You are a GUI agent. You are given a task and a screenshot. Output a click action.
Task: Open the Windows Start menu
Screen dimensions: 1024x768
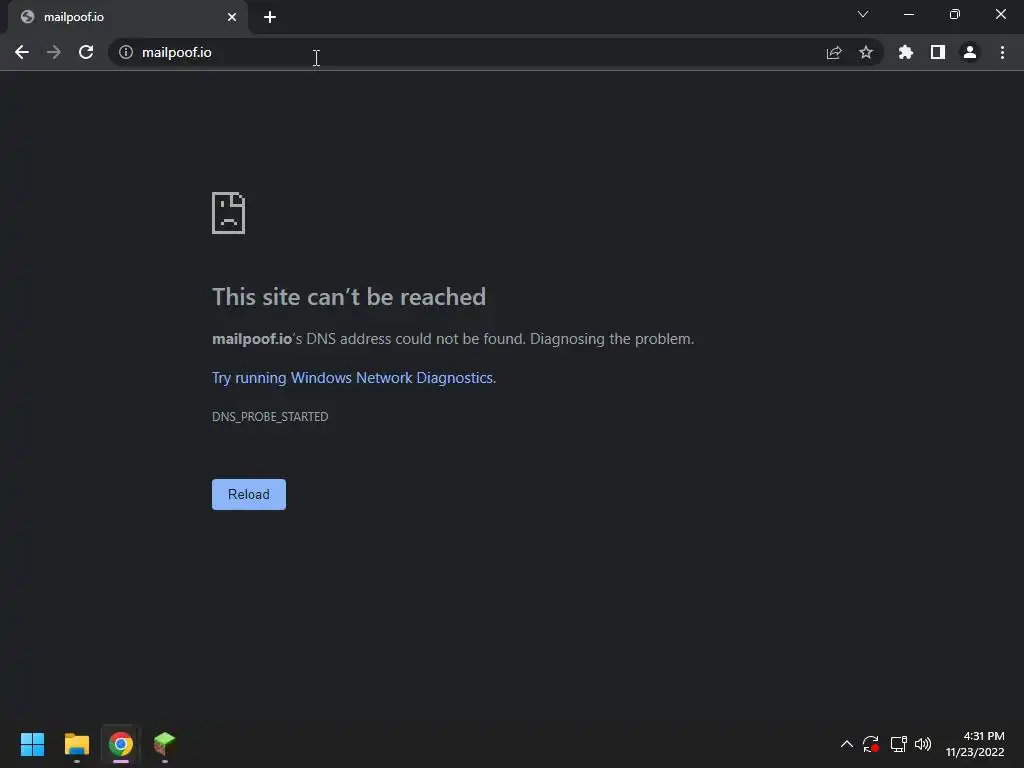[32, 744]
